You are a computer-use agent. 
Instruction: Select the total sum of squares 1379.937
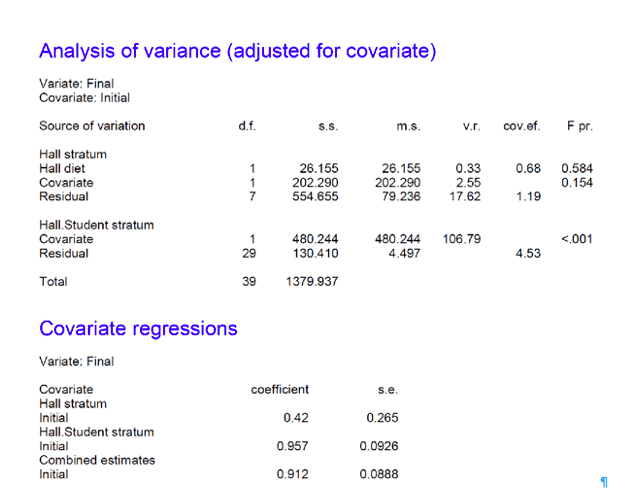pos(314,282)
